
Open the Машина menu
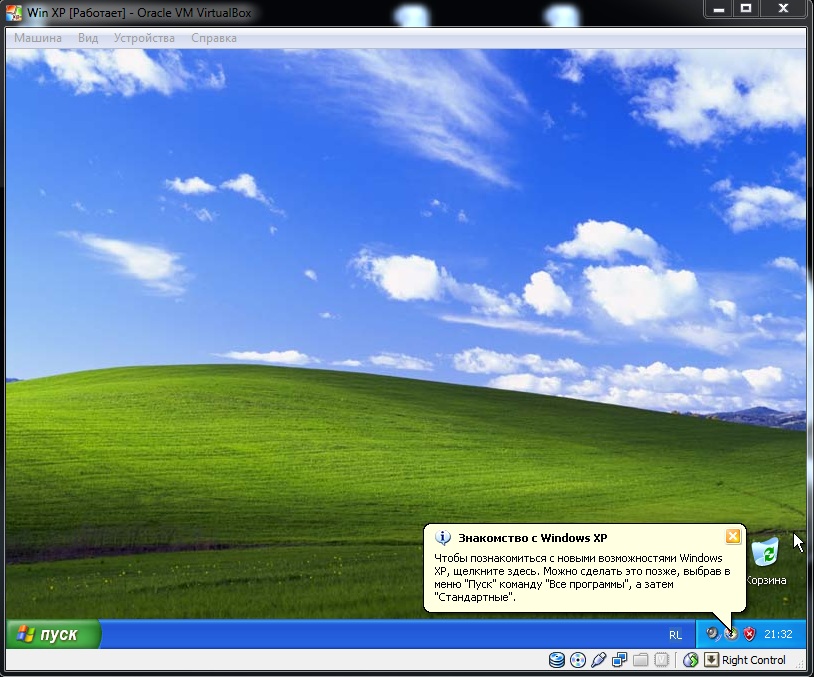tap(38, 38)
